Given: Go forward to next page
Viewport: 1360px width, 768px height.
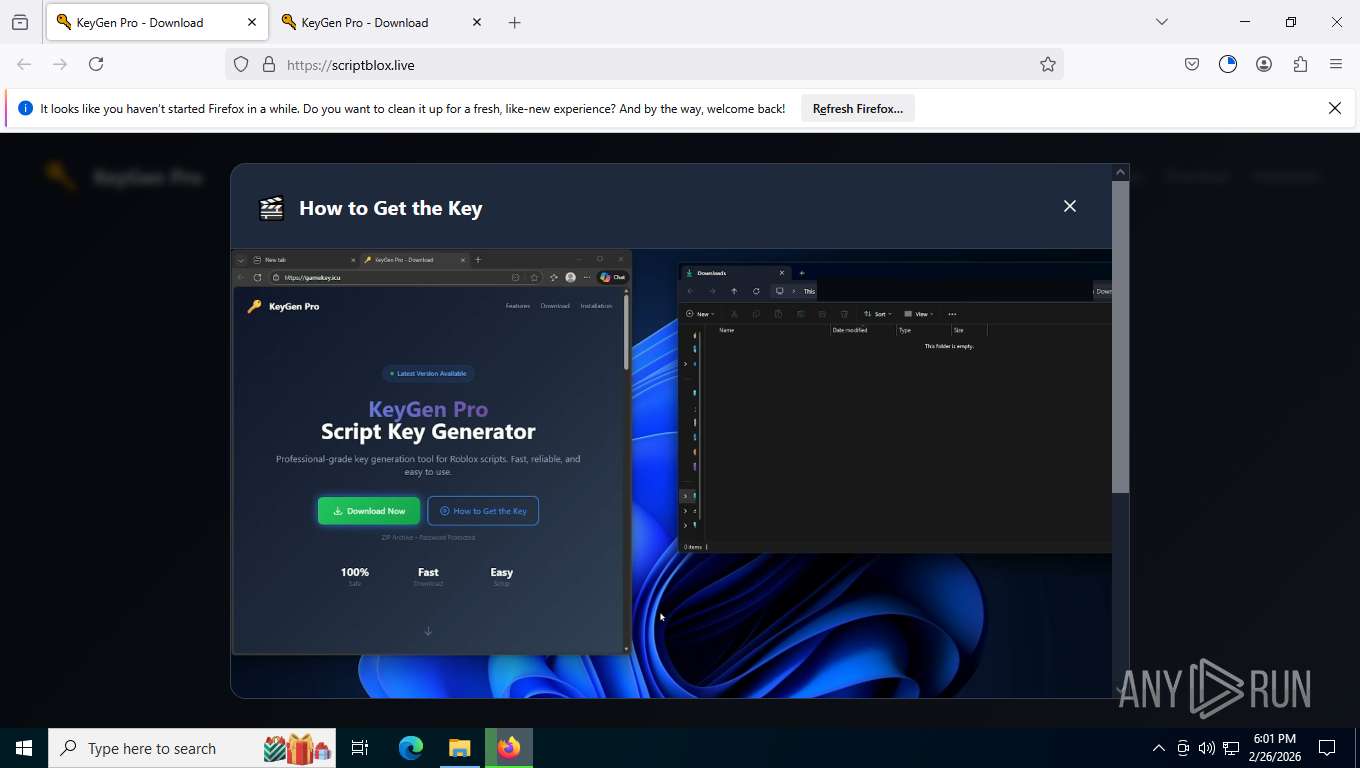Looking at the screenshot, I should (x=60, y=64).
